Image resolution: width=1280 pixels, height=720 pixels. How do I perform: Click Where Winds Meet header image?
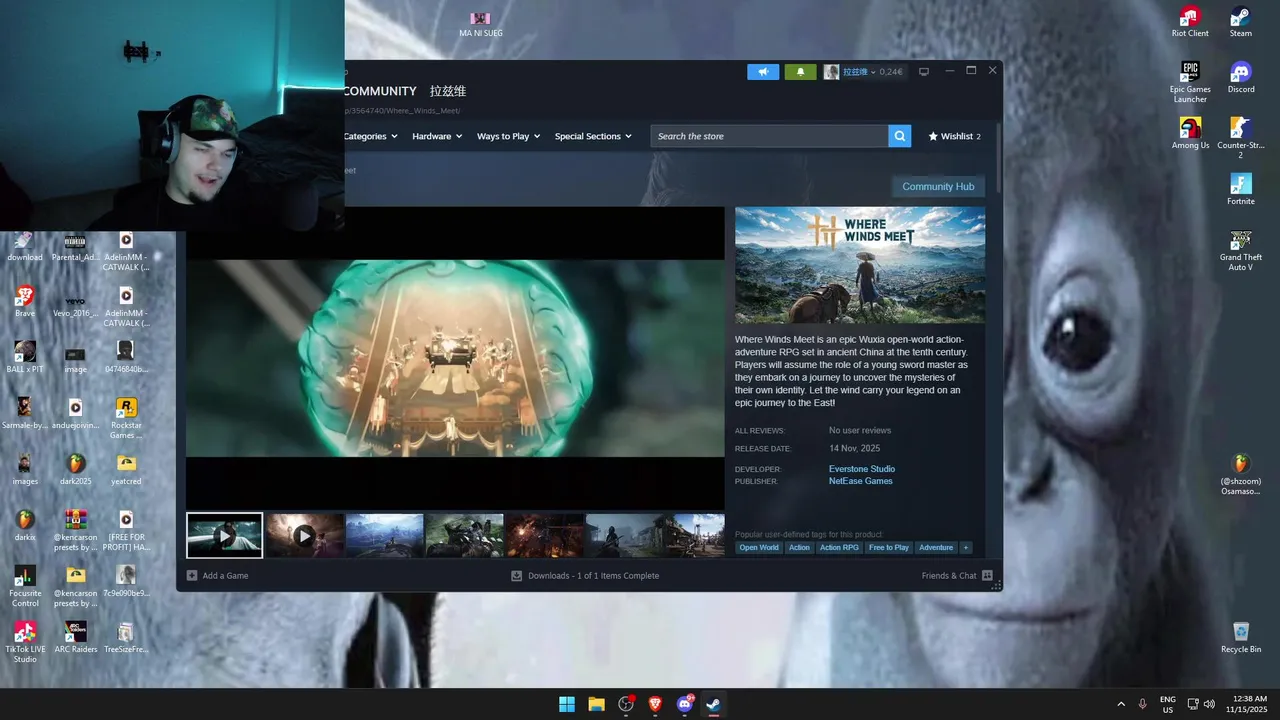coord(860,265)
